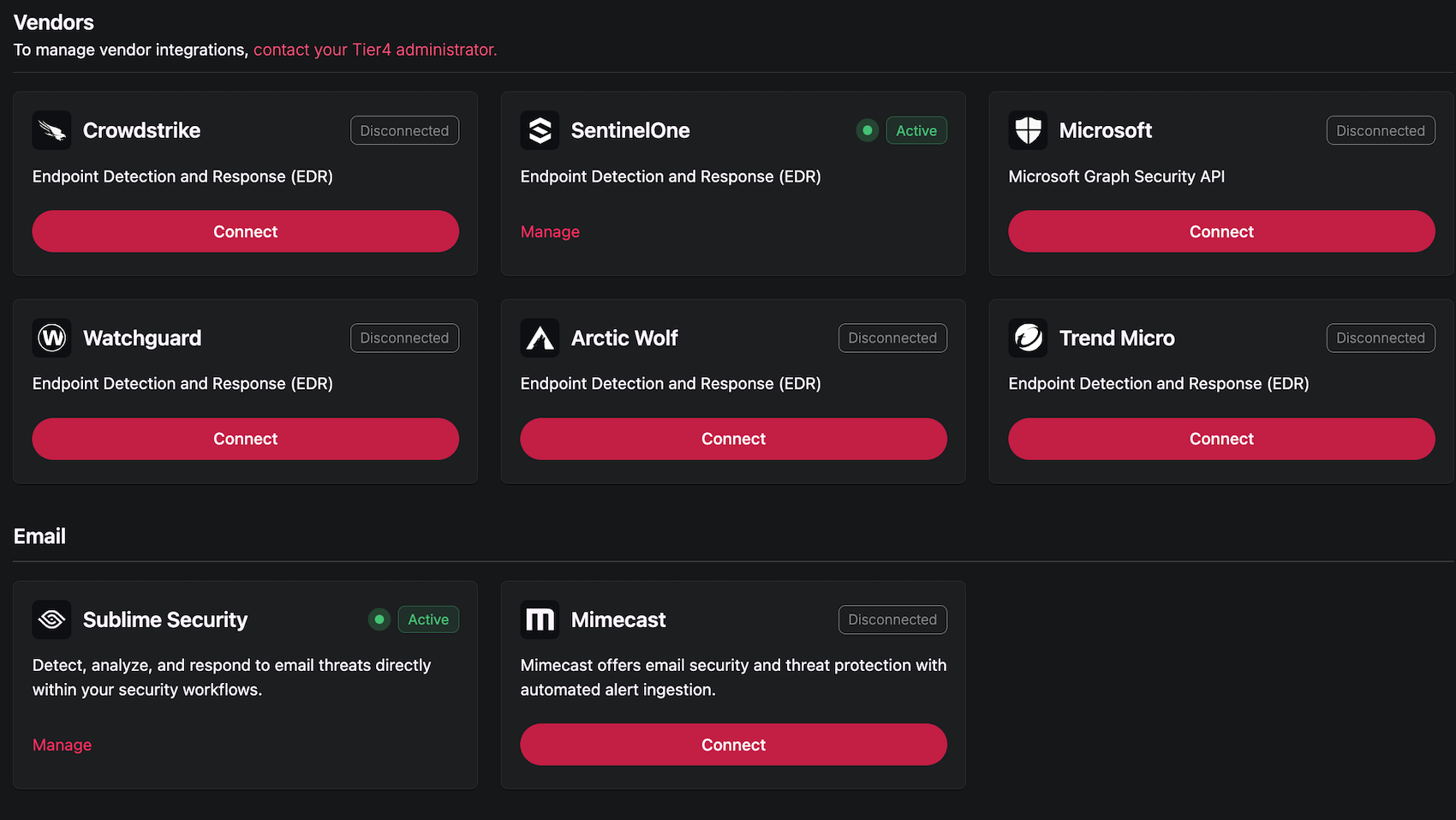Connect the Crowdstrike integration

pos(246,231)
